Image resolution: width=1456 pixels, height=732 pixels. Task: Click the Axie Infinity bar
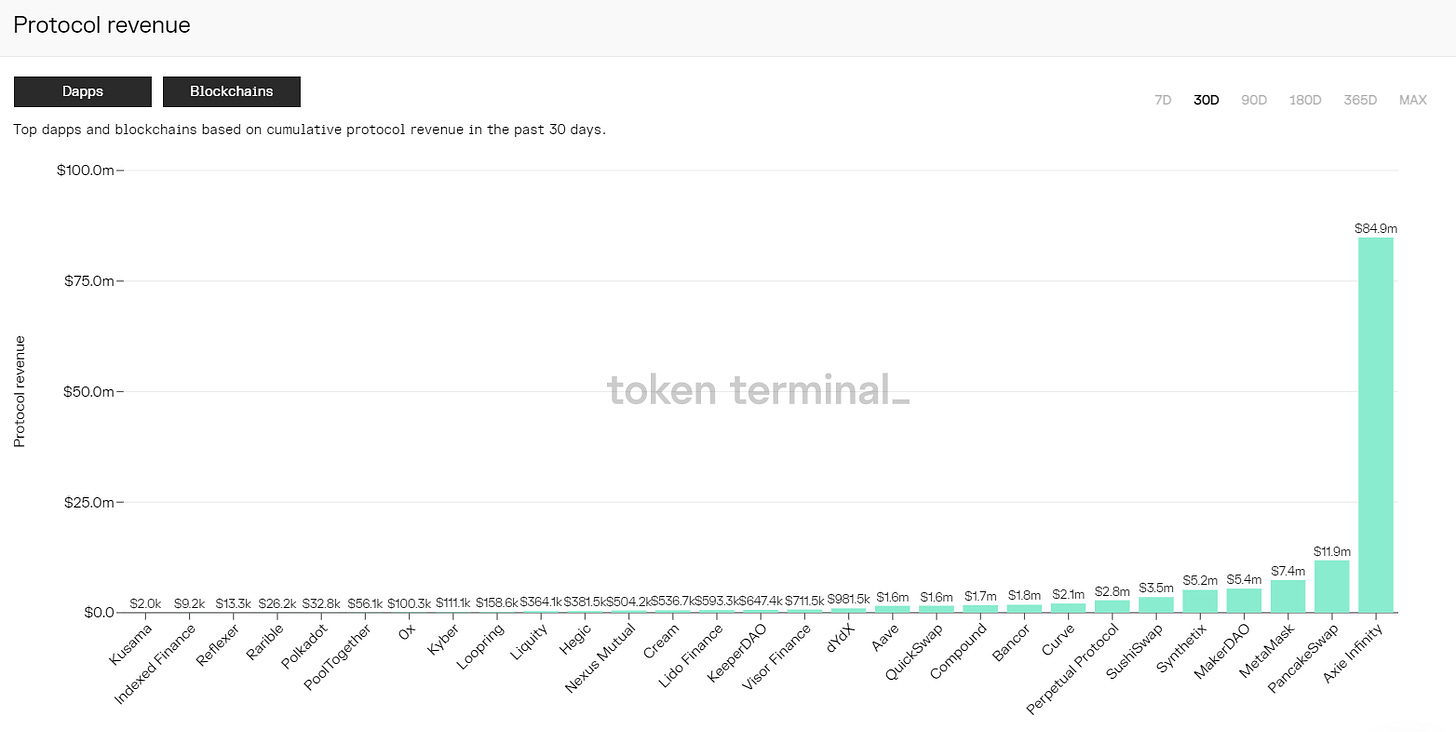[x=1376, y=425]
